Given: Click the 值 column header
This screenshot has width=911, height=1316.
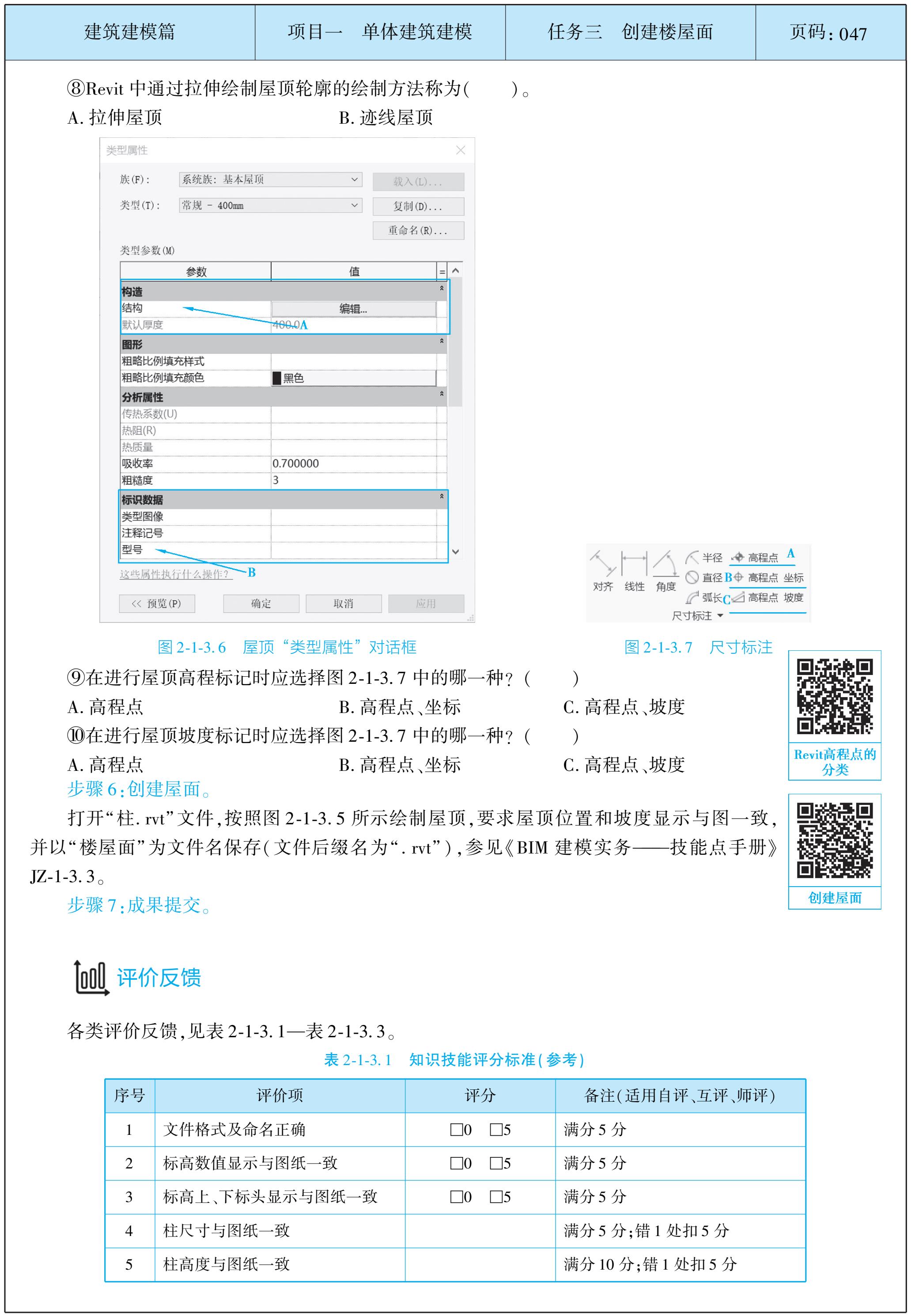Looking at the screenshot, I should tap(354, 272).
